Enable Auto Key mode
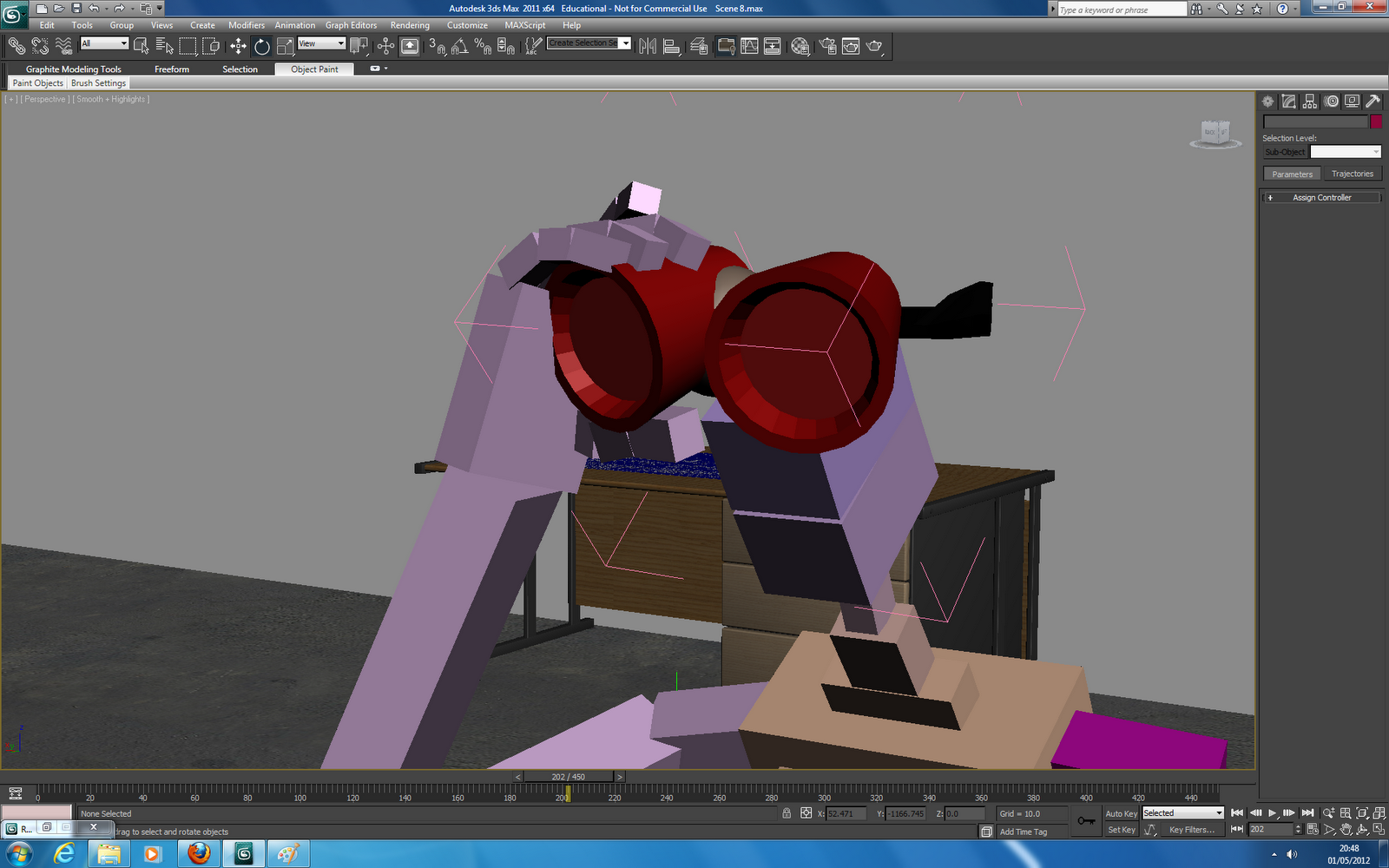Viewport: 1389px width, 868px height. pyautogui.click(x=1121, y=813)
